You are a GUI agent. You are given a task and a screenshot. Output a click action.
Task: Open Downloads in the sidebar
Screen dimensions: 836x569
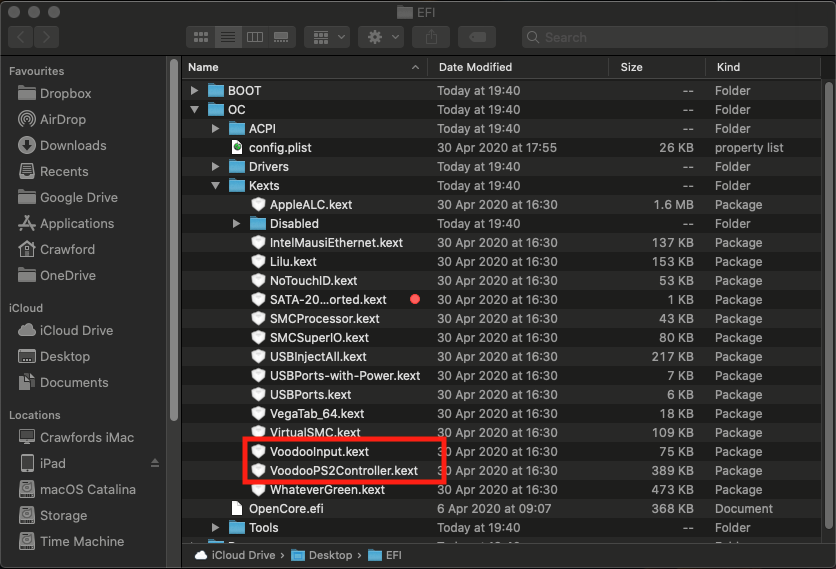(x=62, y=146)
